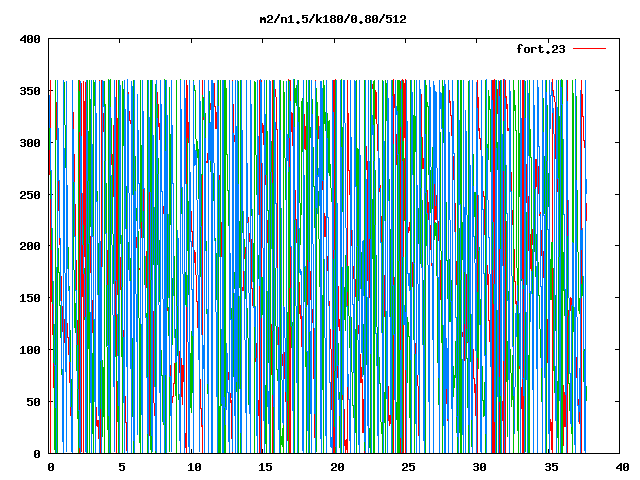Click y-axis label 50
This screenshot has height=480, width=640.
tap(33, 402)
